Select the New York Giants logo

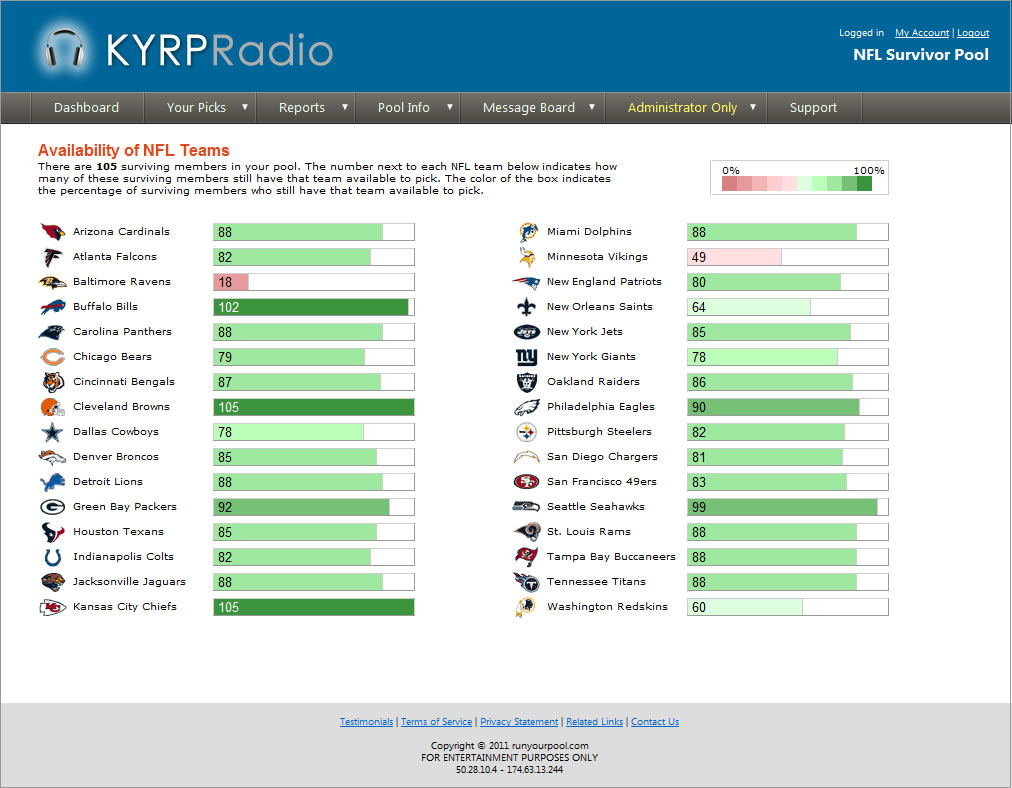(527, 357)
